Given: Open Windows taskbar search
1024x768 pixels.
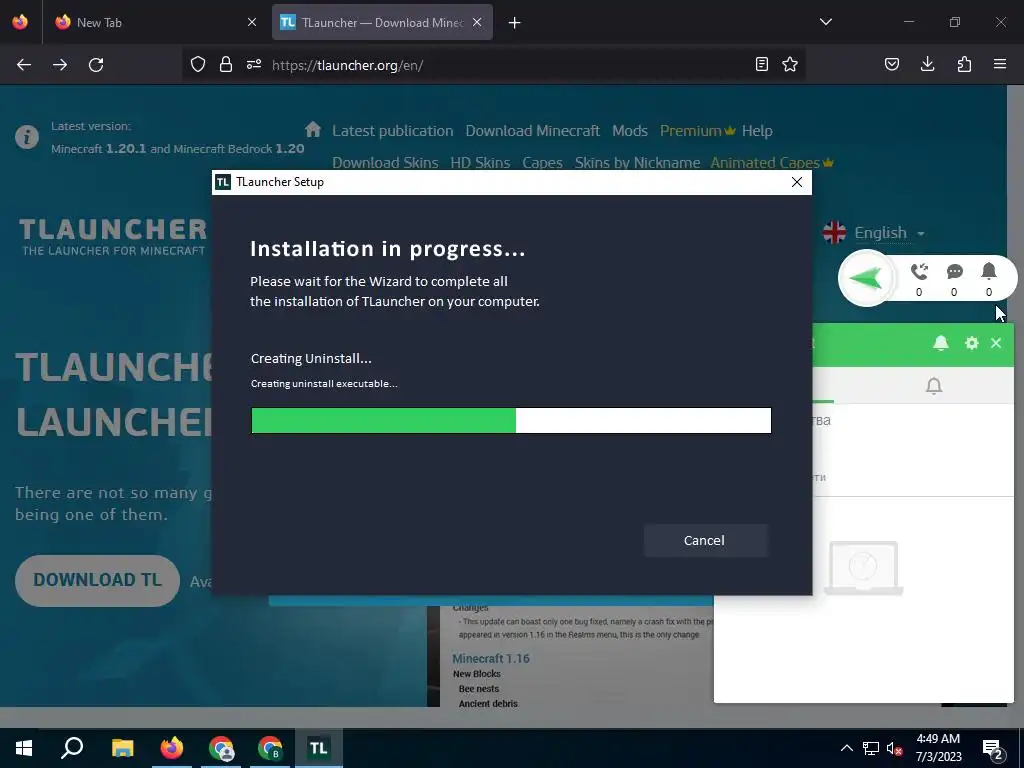Looking at the screenshot, I should pyautogui.click(x=72, y=748).
